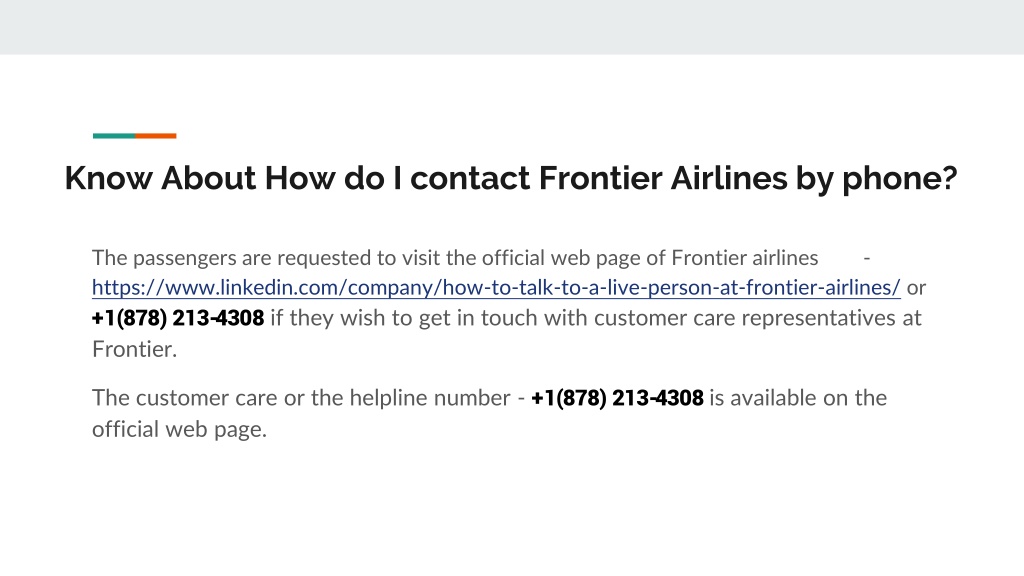Click the orange segment of the accent bar
Image resolution: width=1024 pixels, height=576 pixels.
coord(155,136)
